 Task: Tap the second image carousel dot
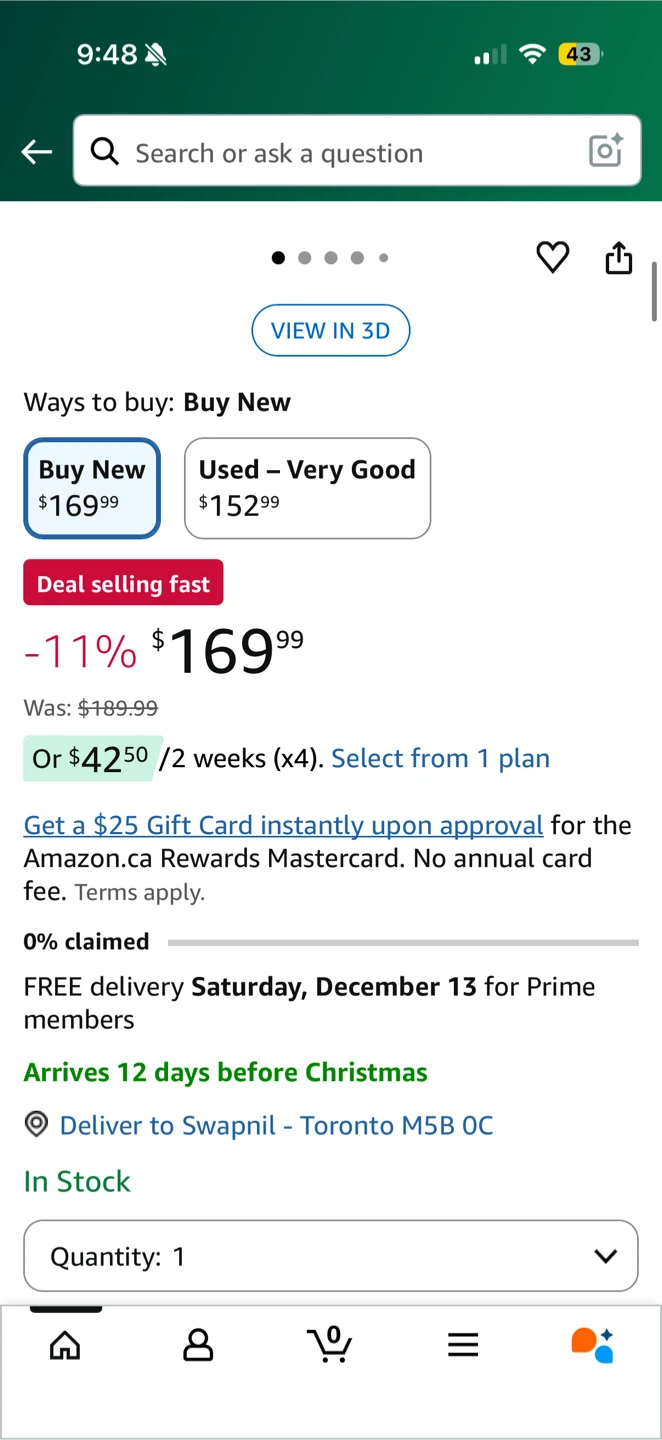(x=304, y=258)
